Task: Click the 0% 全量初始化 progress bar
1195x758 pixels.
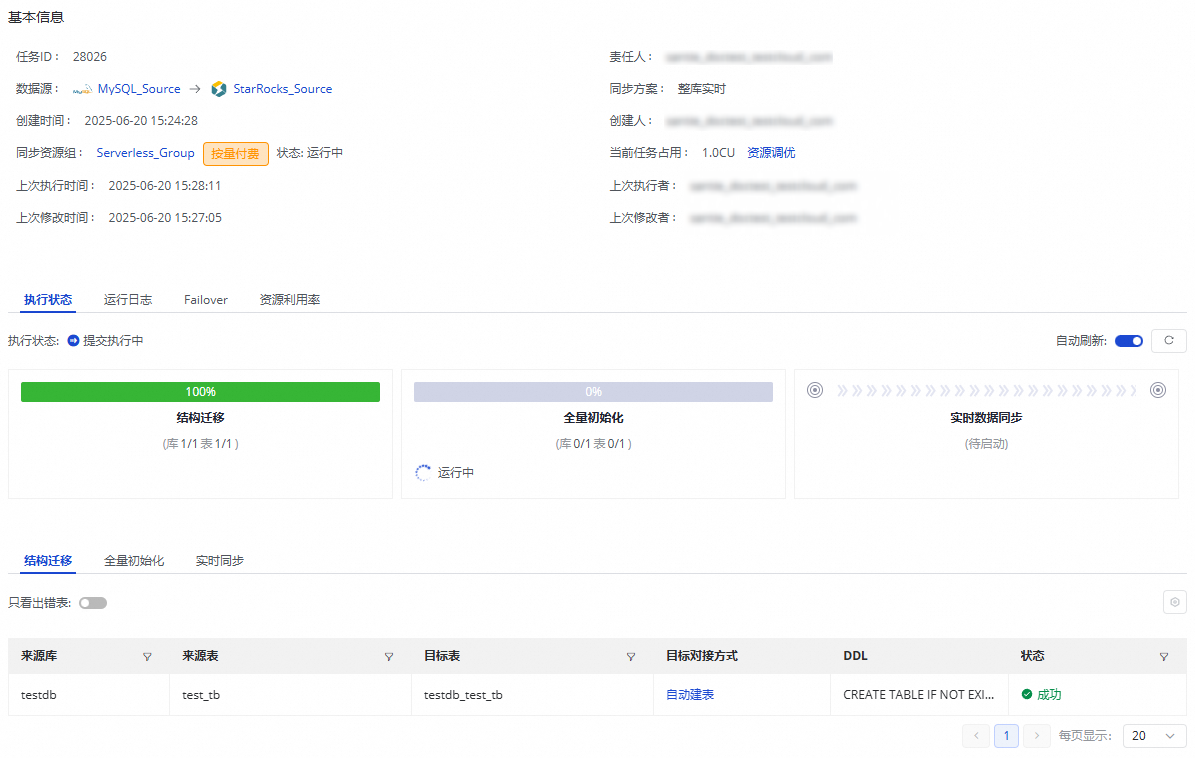Action: [x=593, y=392]
